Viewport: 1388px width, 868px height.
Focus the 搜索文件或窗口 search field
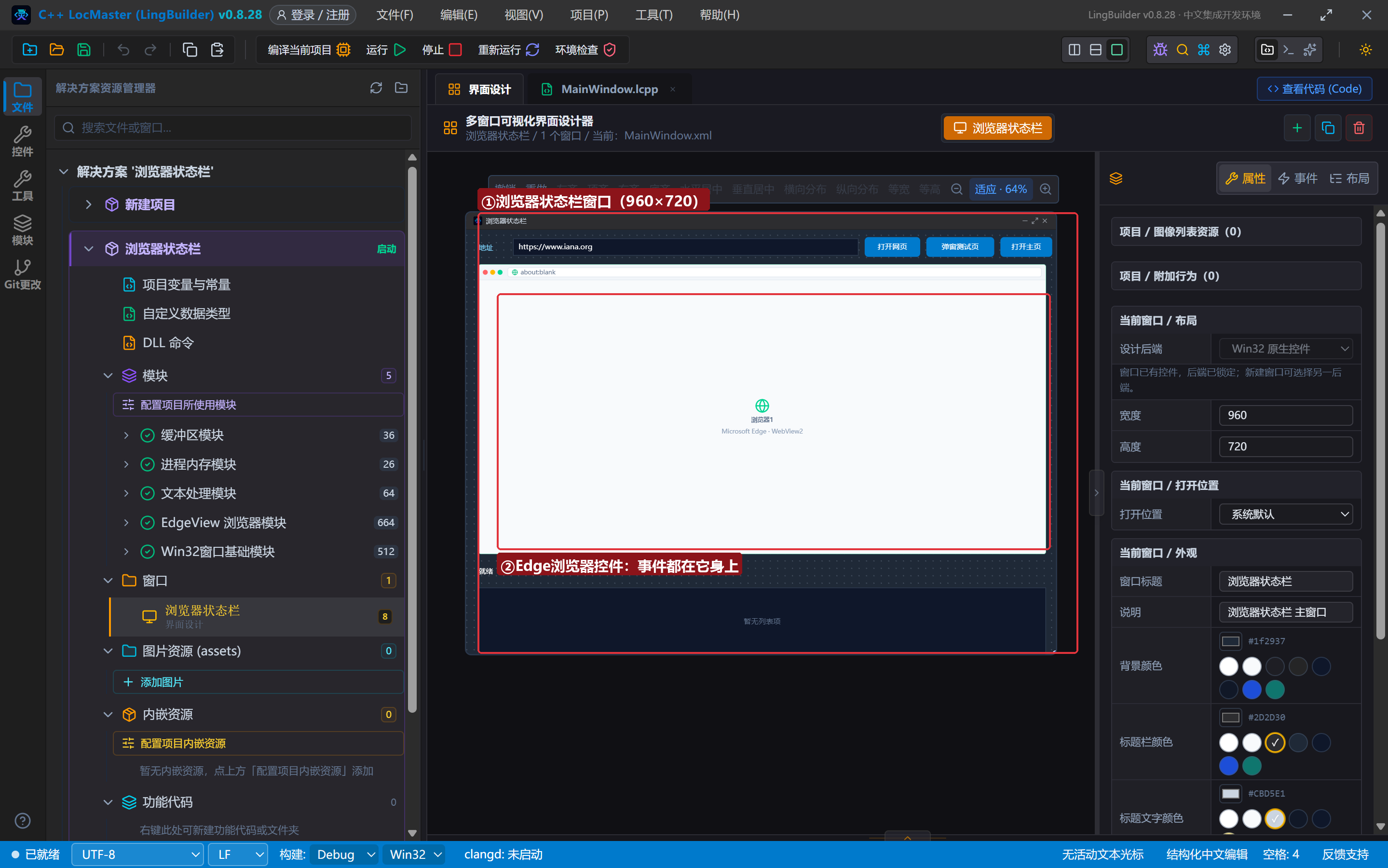233,127
